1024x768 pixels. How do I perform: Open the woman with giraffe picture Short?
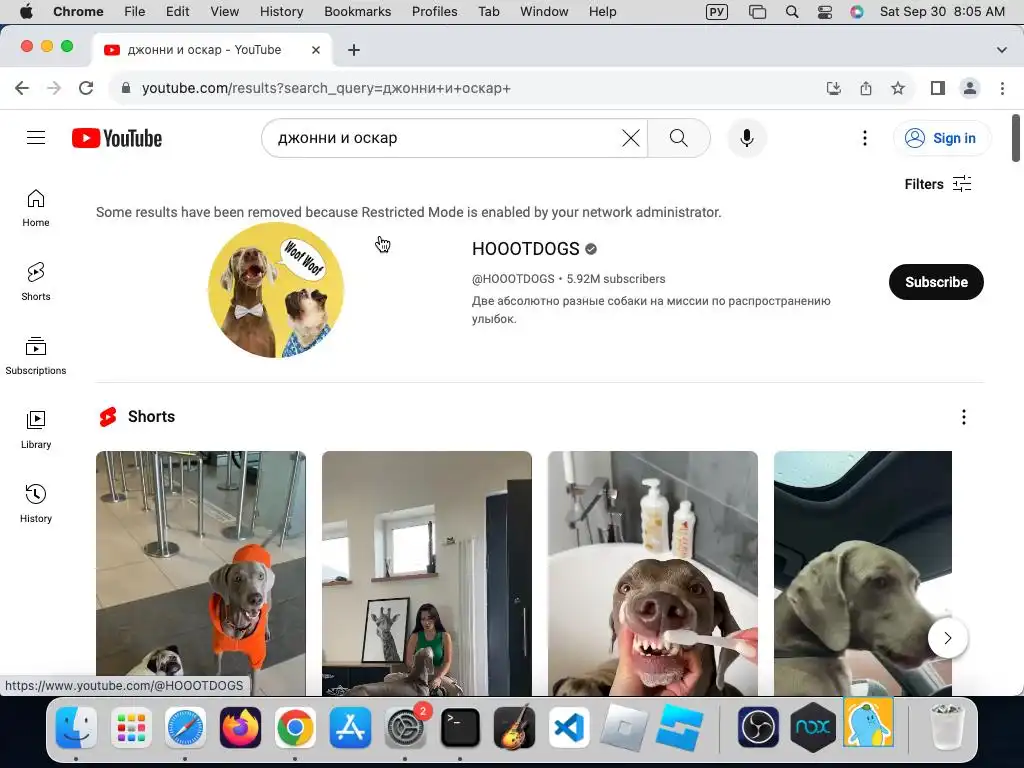click(426, 573)
